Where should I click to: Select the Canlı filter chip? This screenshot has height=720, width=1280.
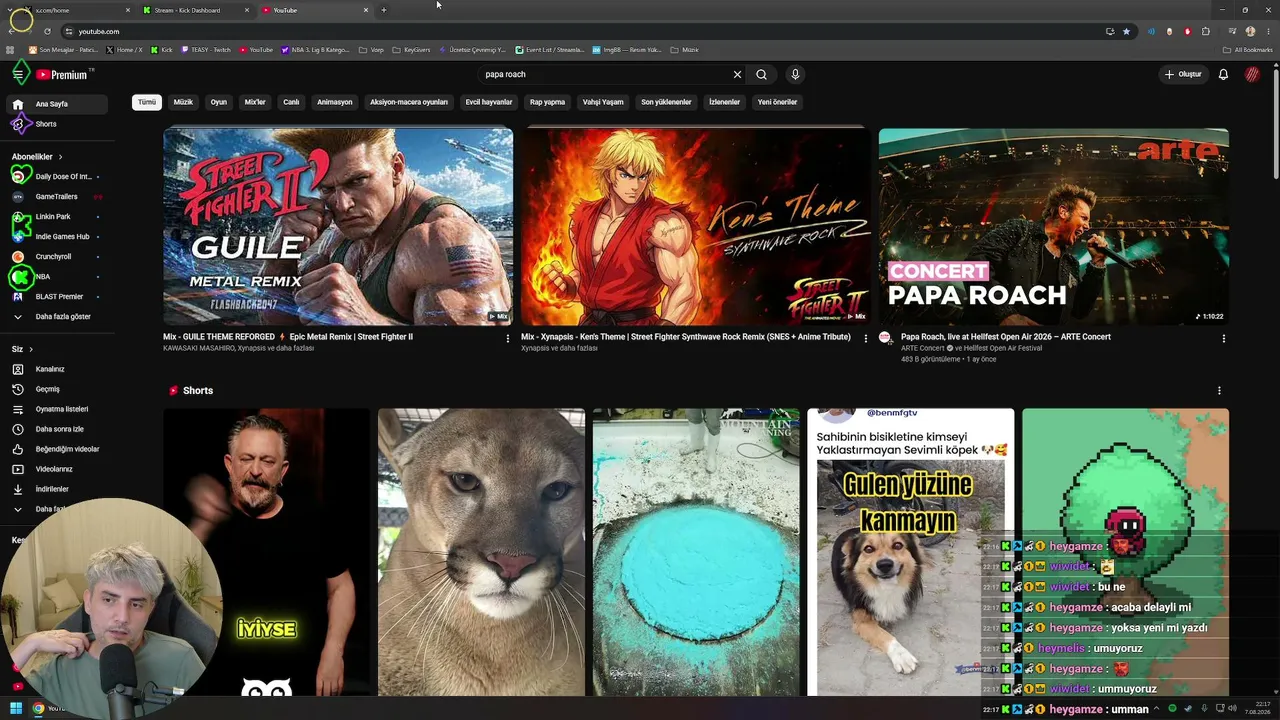[291, 102]
